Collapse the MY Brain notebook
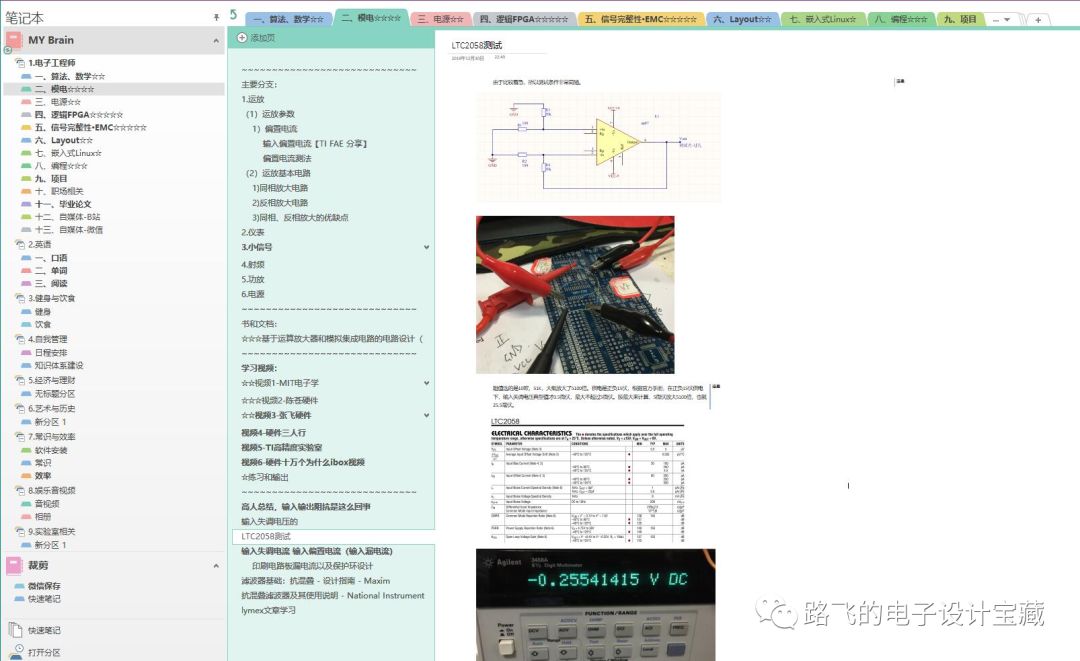The height and width of the screenshot is (661, 1080). (x=216, y=40)
